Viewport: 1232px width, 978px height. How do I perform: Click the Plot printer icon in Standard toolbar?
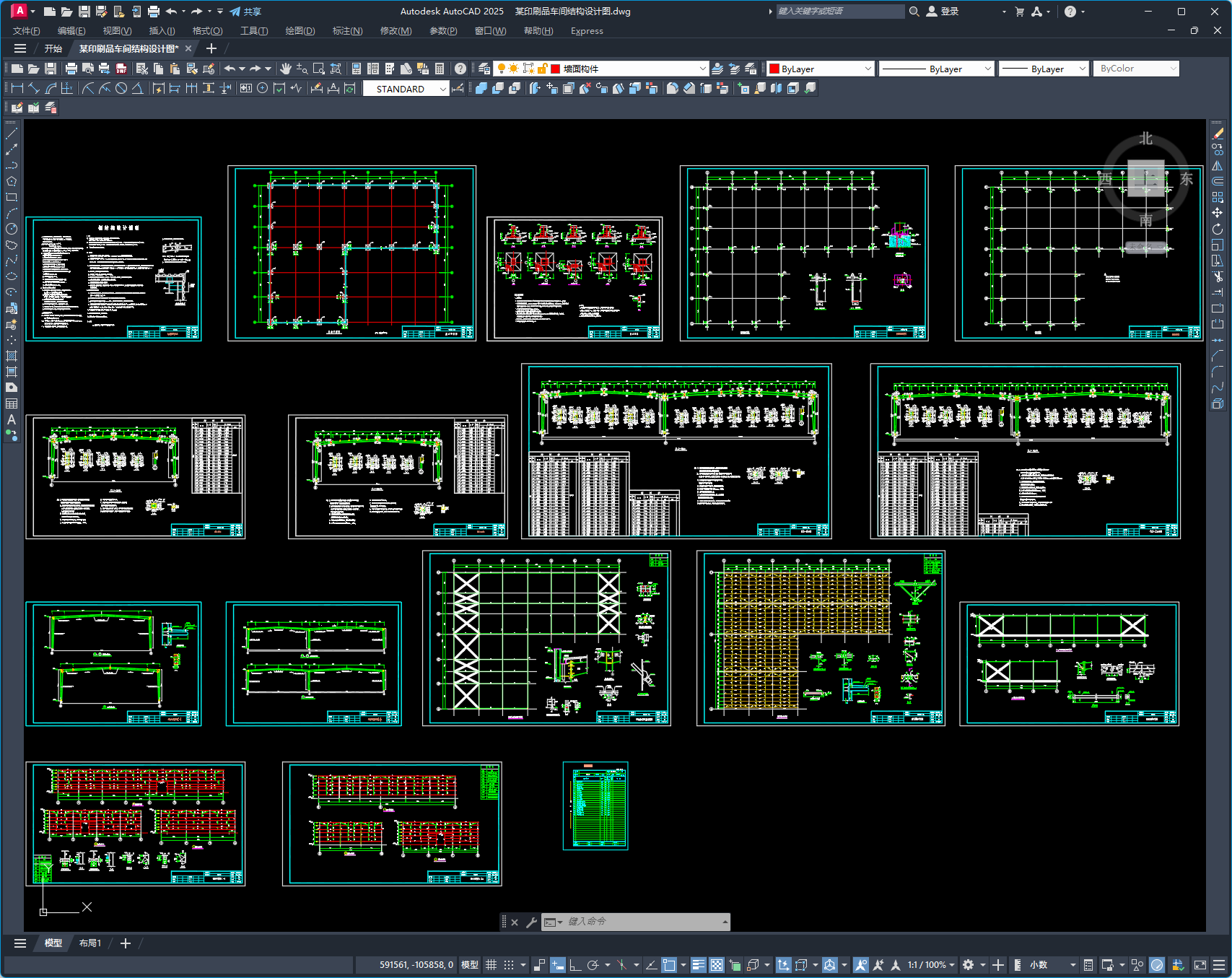[x=71, y=69]
